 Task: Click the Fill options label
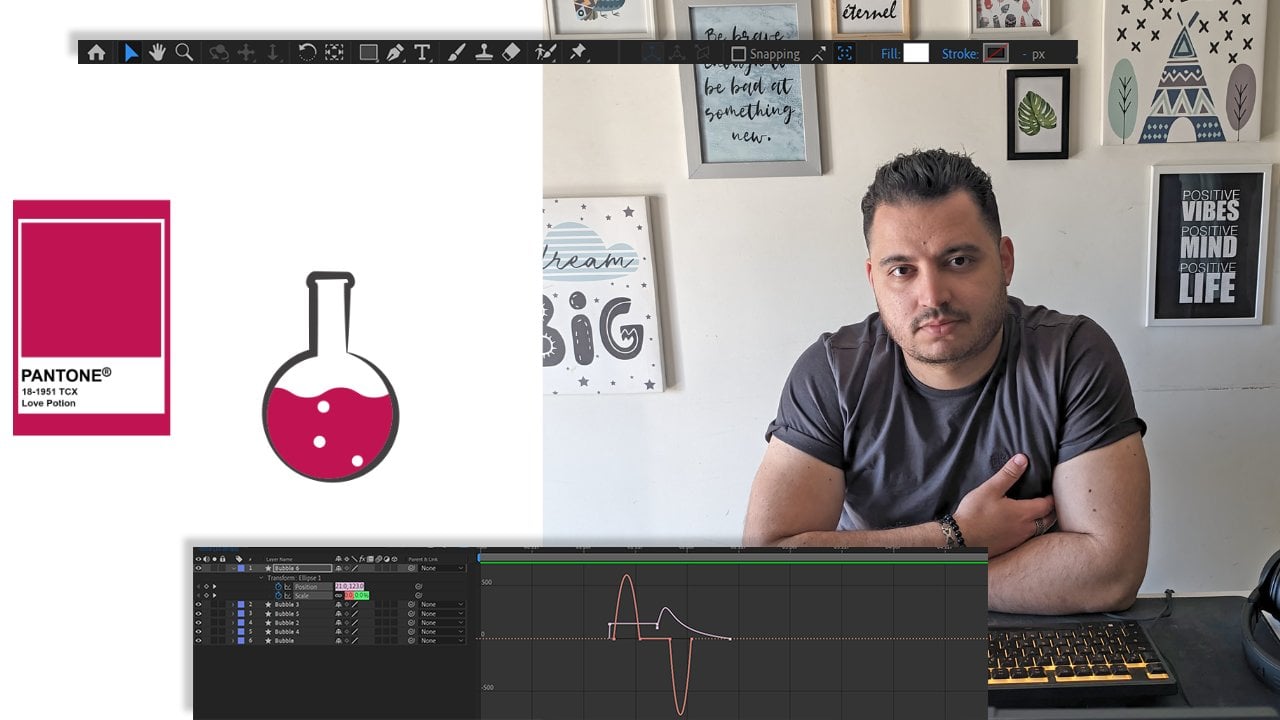coord(890,54)
